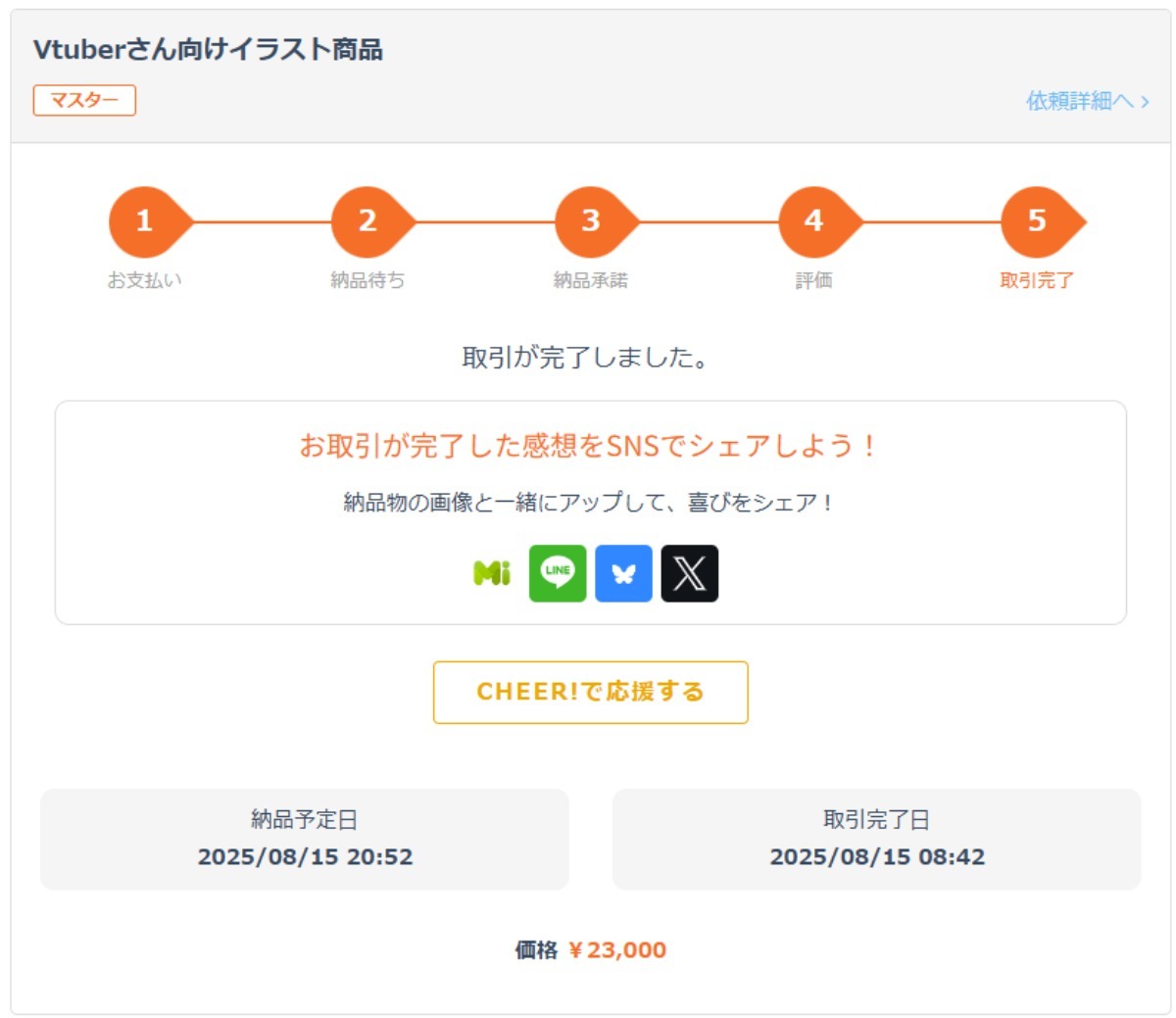Select the 納品予定日 date box
This screenshot has height=1018, width=1176.
[x=305, y=840]
